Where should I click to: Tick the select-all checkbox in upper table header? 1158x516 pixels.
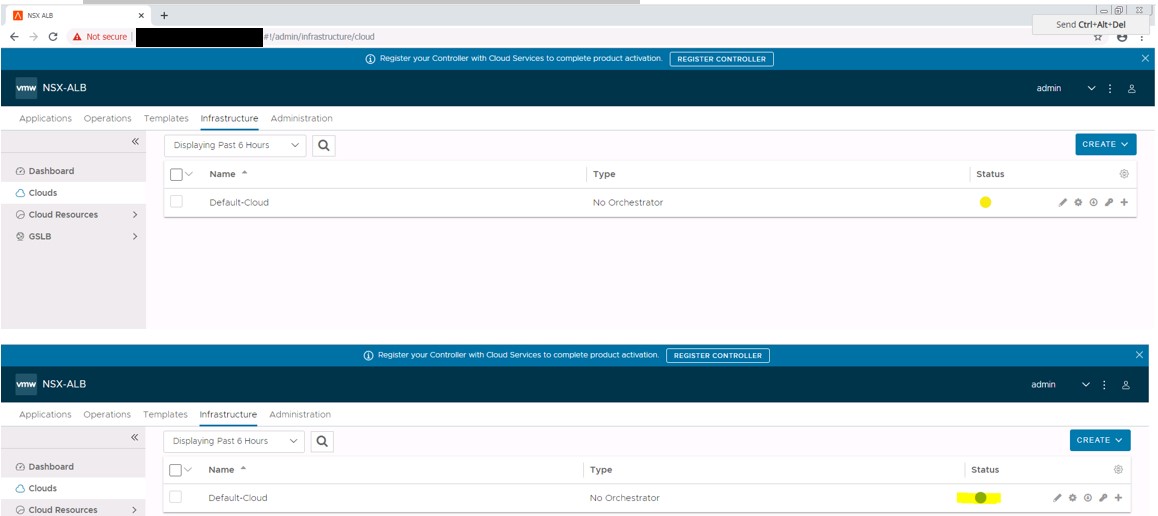click(176, 174)
